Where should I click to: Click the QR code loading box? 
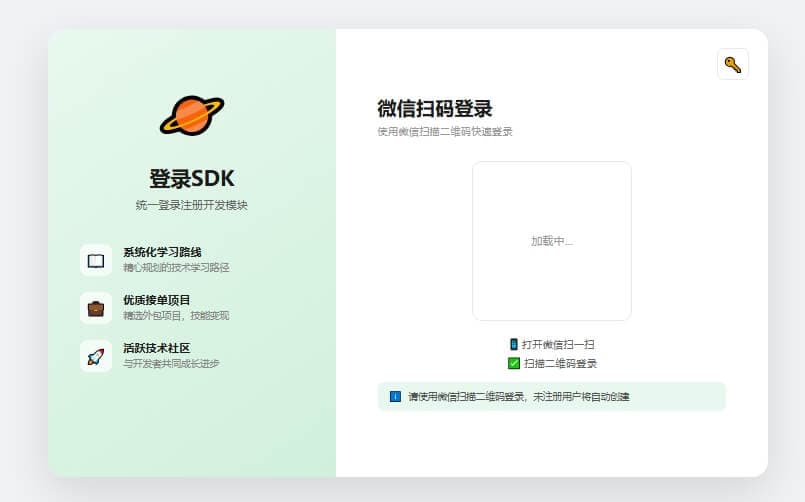point(552,241)
